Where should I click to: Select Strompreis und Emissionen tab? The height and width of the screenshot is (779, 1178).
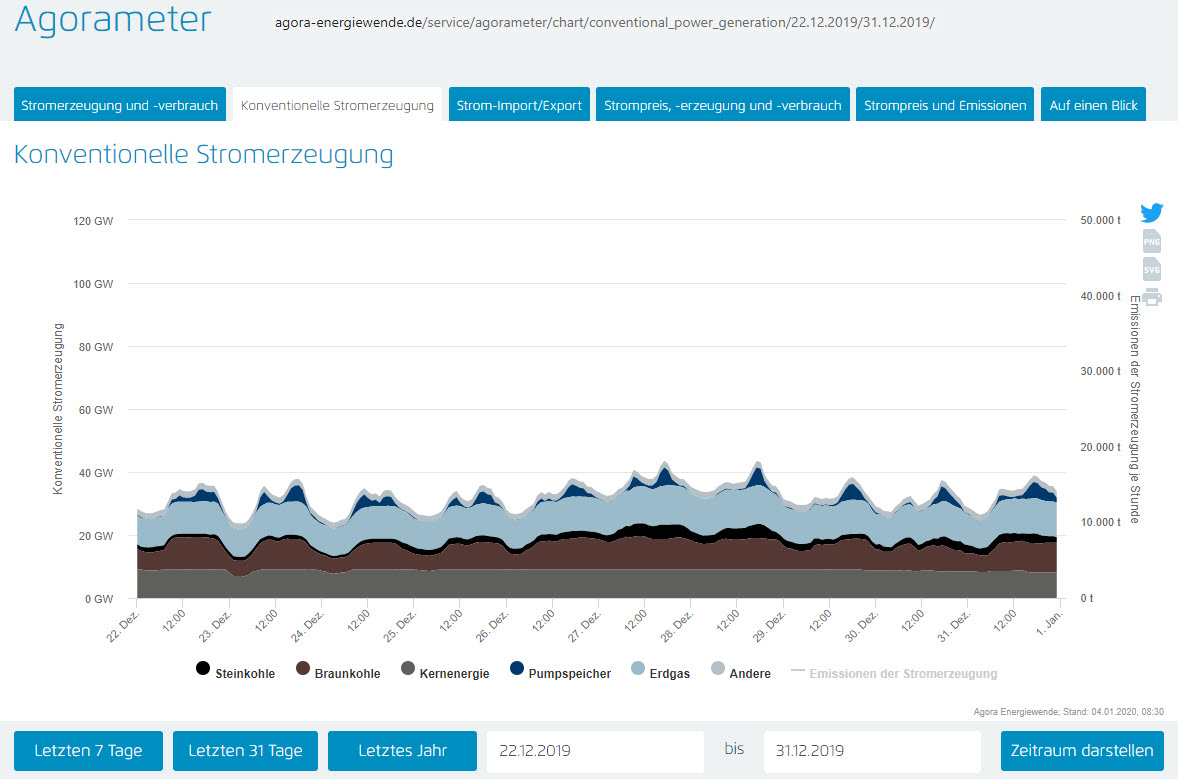[945, 105]
